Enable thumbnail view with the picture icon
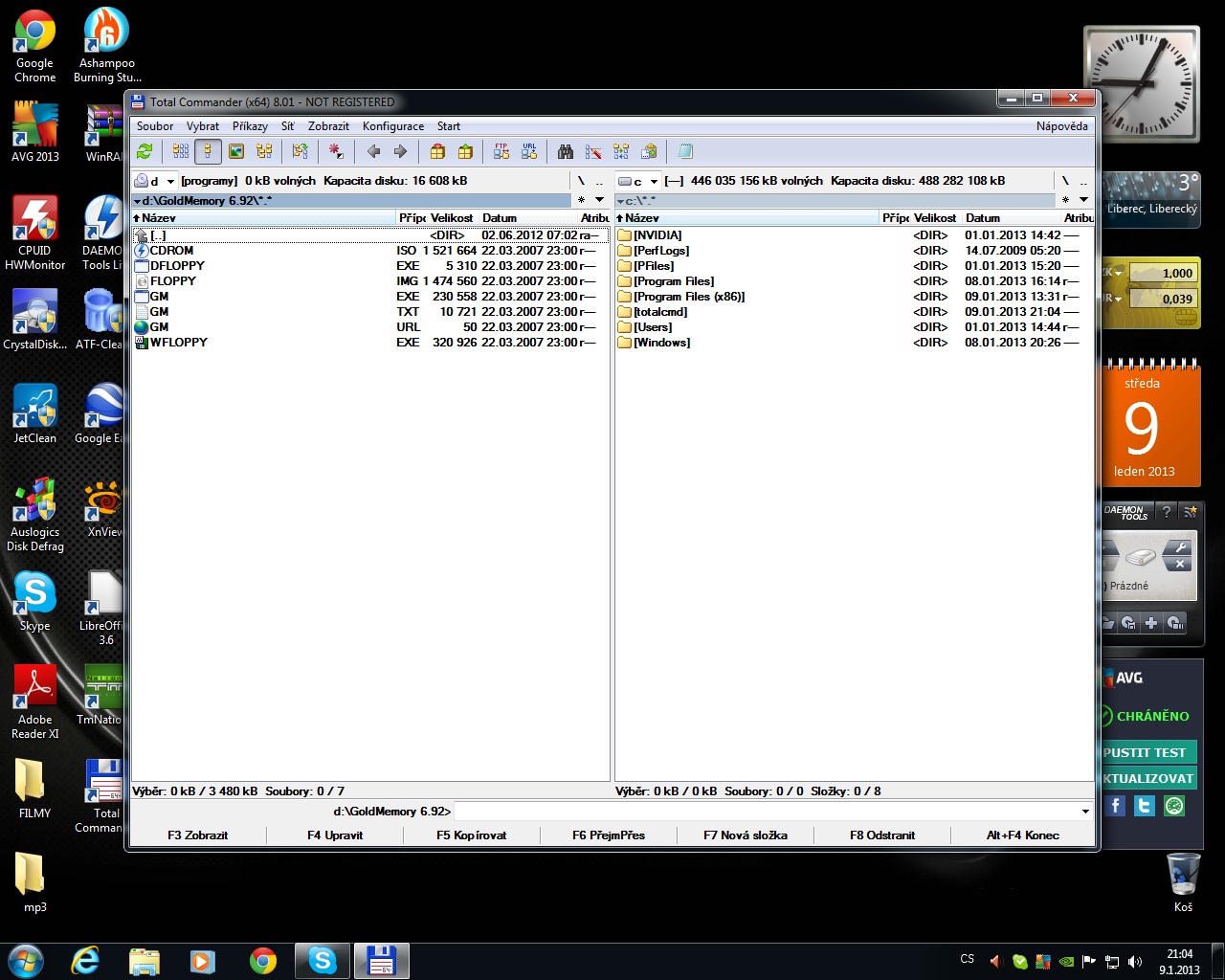Image resolution: width=1225 pixels, height=980 pixels. 235,151
